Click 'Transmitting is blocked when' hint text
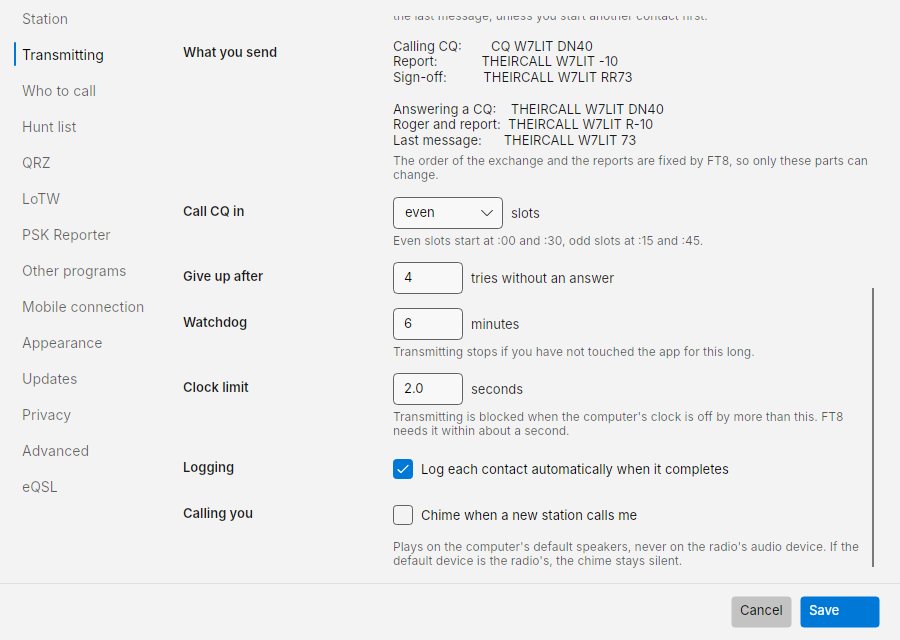Viewport: 900px width, 640px height. 618,424
